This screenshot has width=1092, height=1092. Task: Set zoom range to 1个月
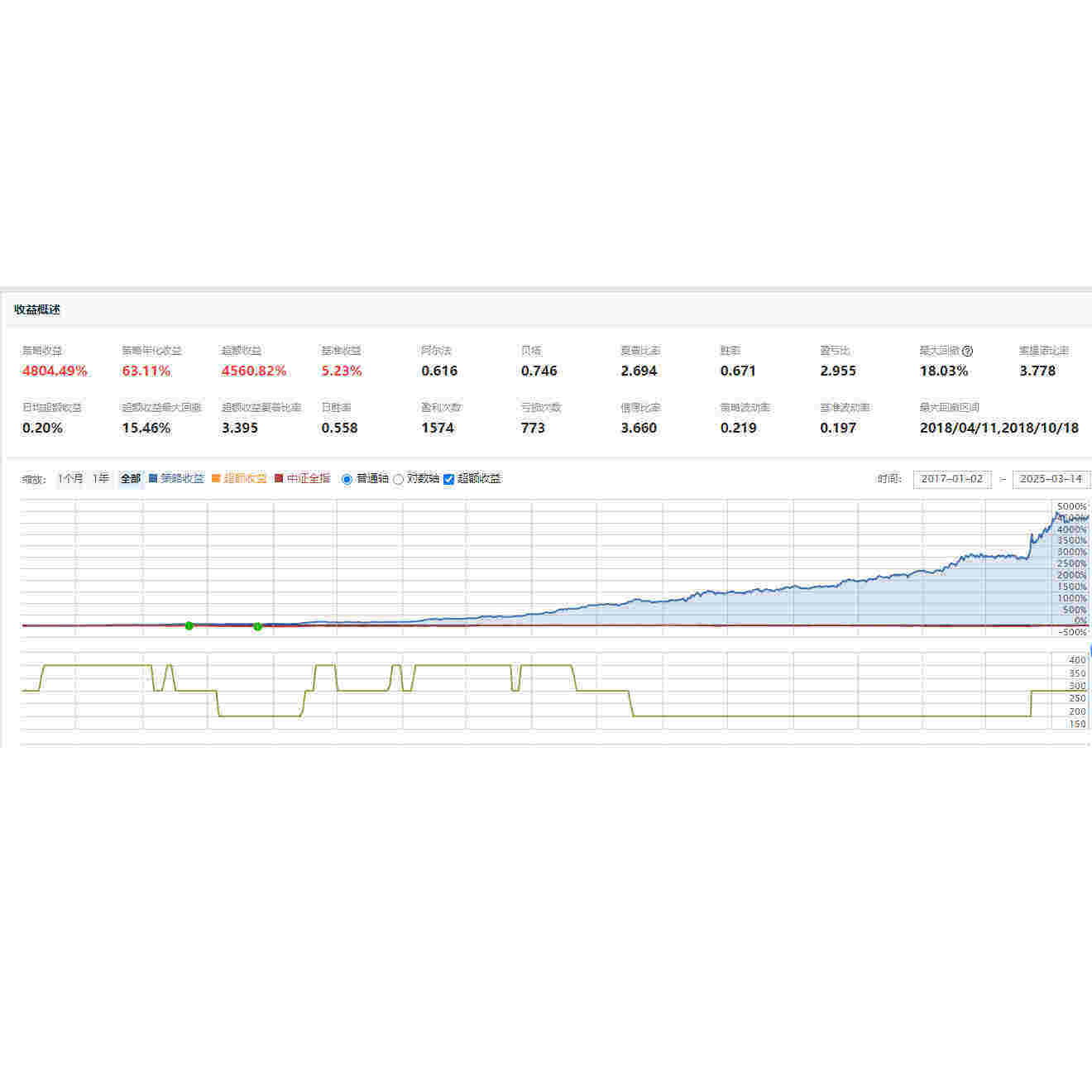pyautogui.click(x=70, y=478)
